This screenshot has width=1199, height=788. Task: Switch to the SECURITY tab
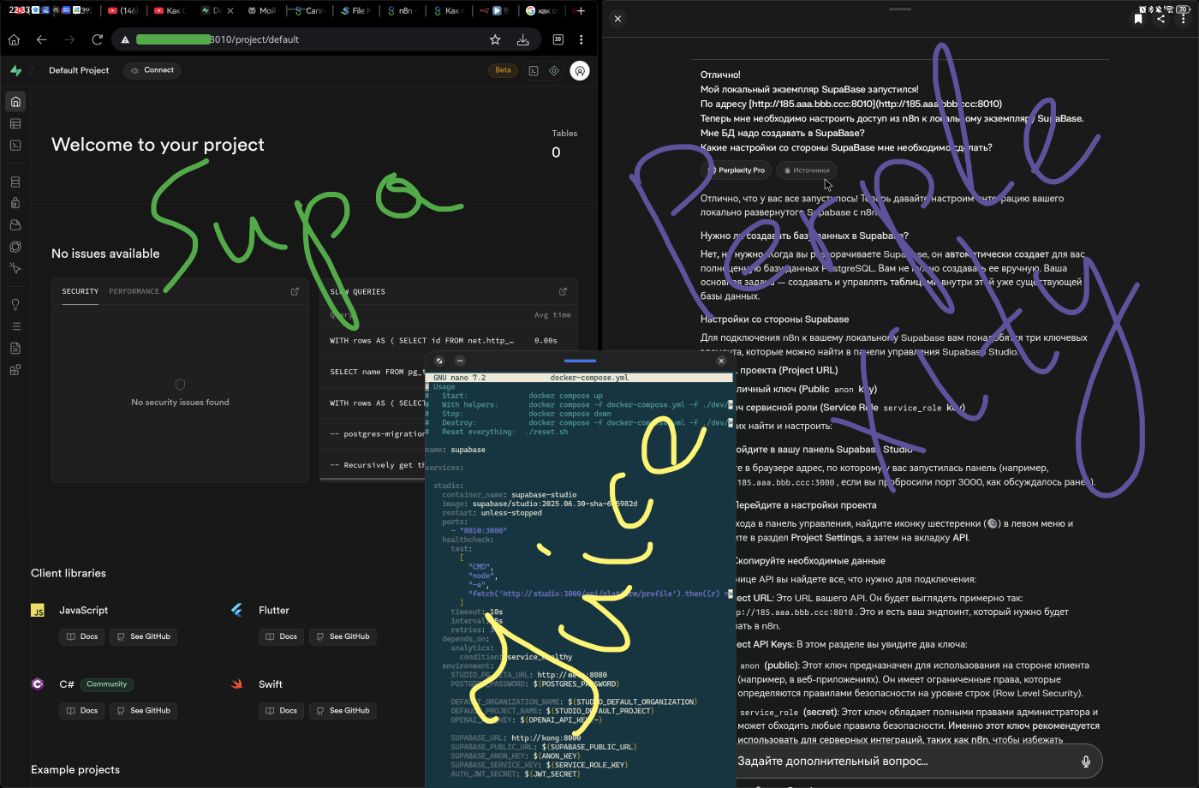[x=80, y=291]
